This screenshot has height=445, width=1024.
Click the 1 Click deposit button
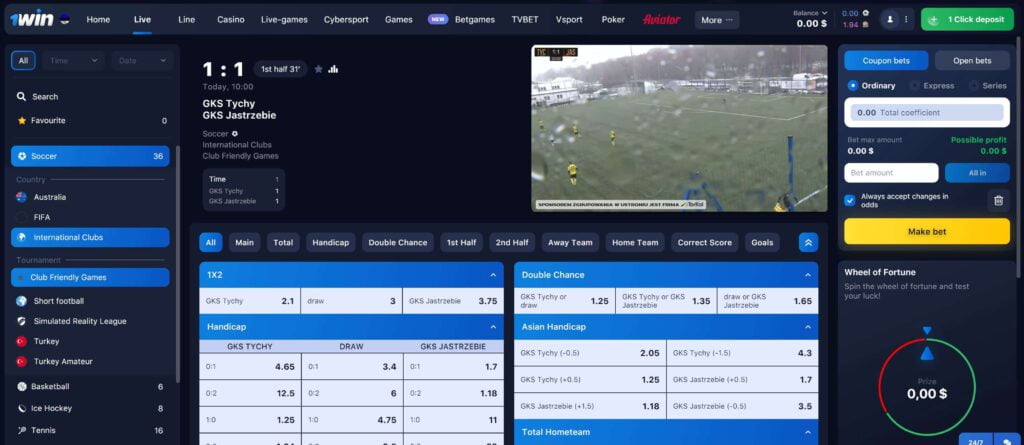[x=968, y=20]
